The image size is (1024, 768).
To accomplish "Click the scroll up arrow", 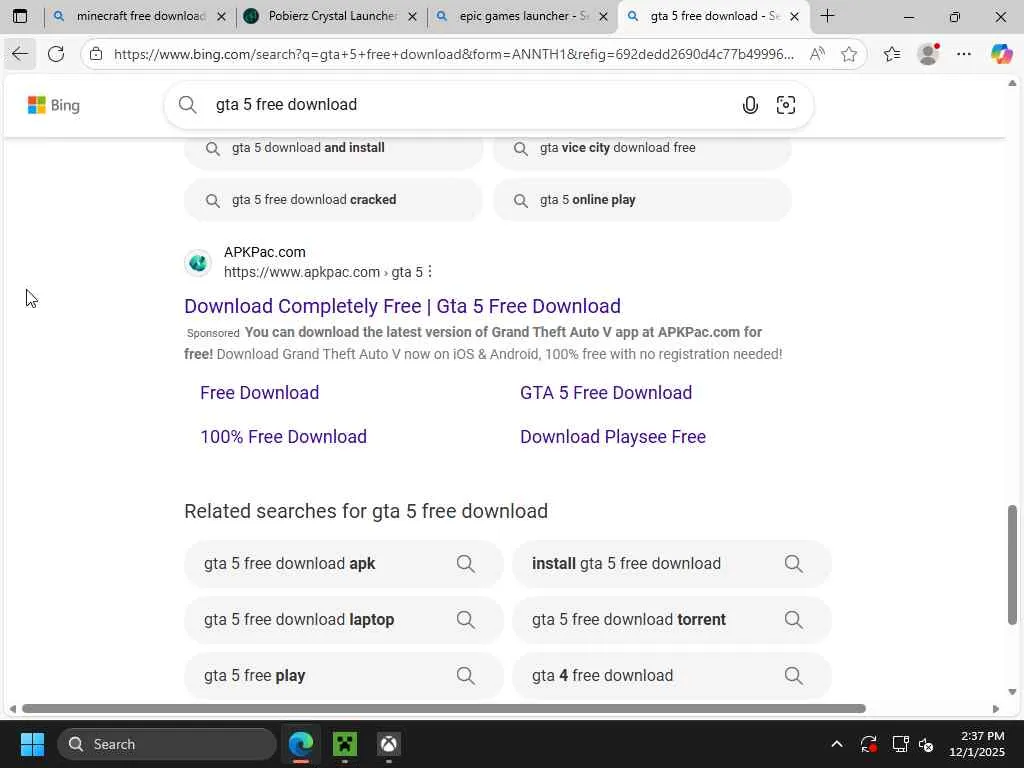I will pos(1012,83).
